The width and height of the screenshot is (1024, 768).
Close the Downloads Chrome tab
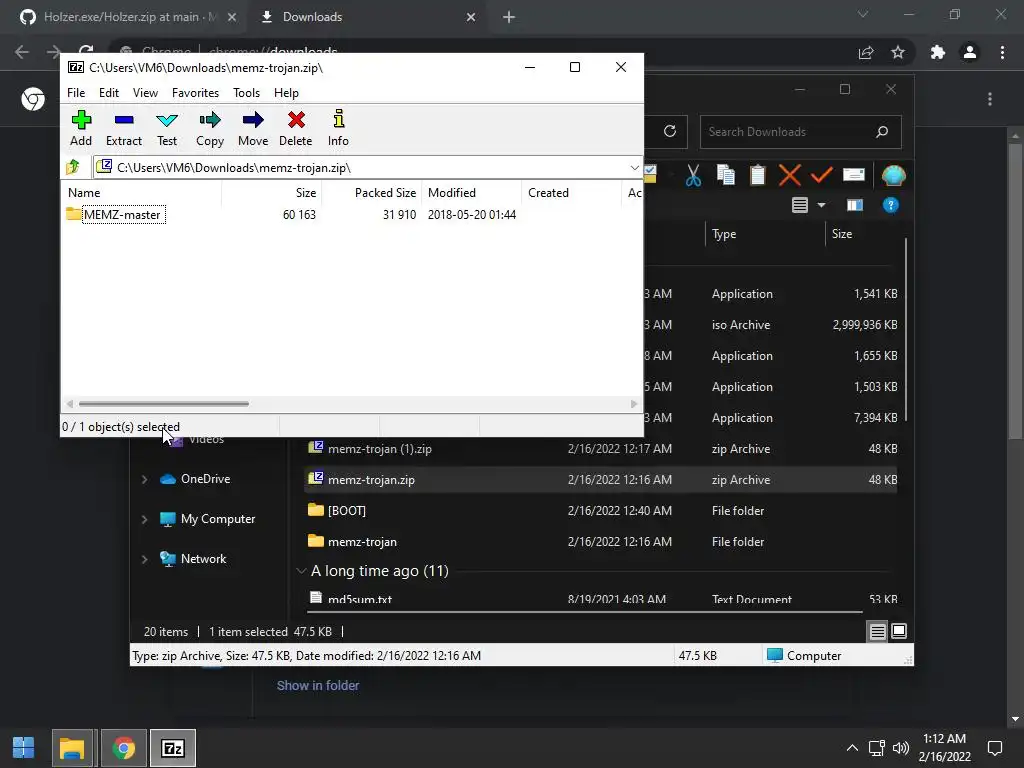471,17
